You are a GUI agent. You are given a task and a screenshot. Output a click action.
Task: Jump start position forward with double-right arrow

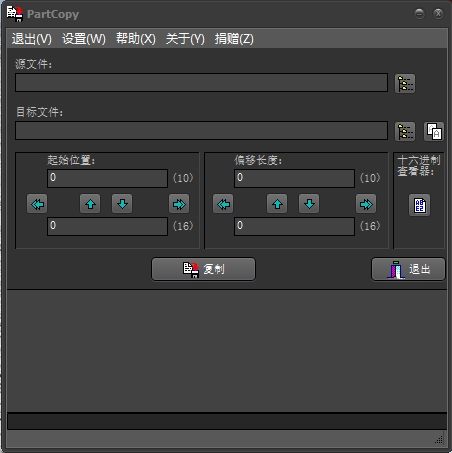[x=179, y=204]
